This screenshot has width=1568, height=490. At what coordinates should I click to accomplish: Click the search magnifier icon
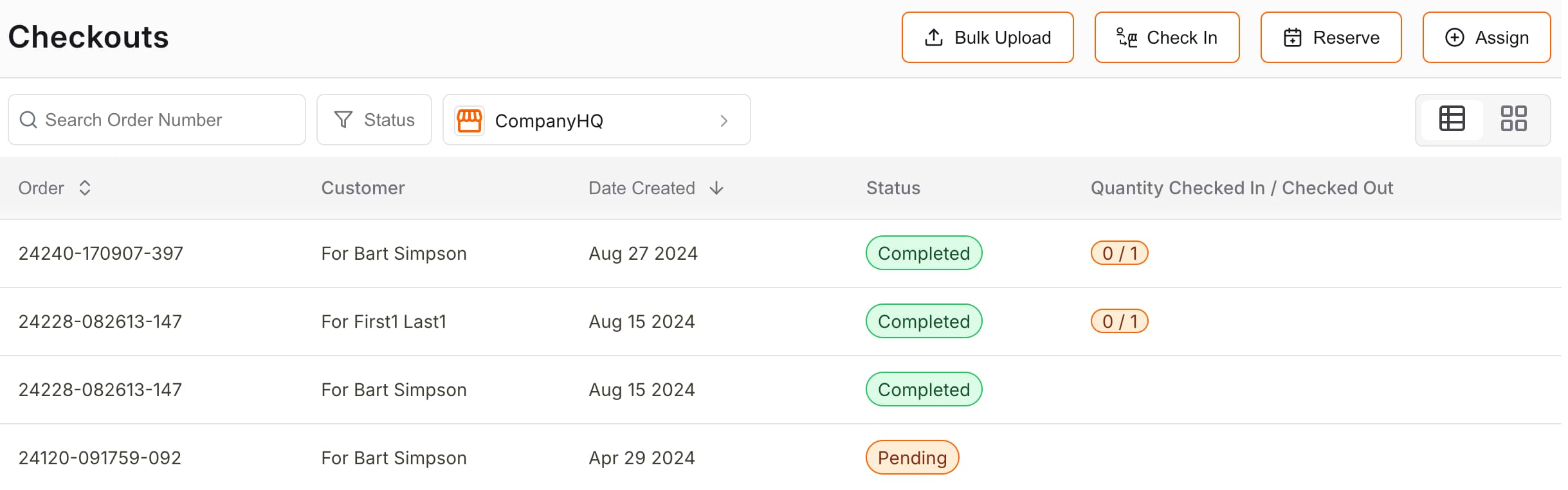pyautogui.click(x=28, y=120)
